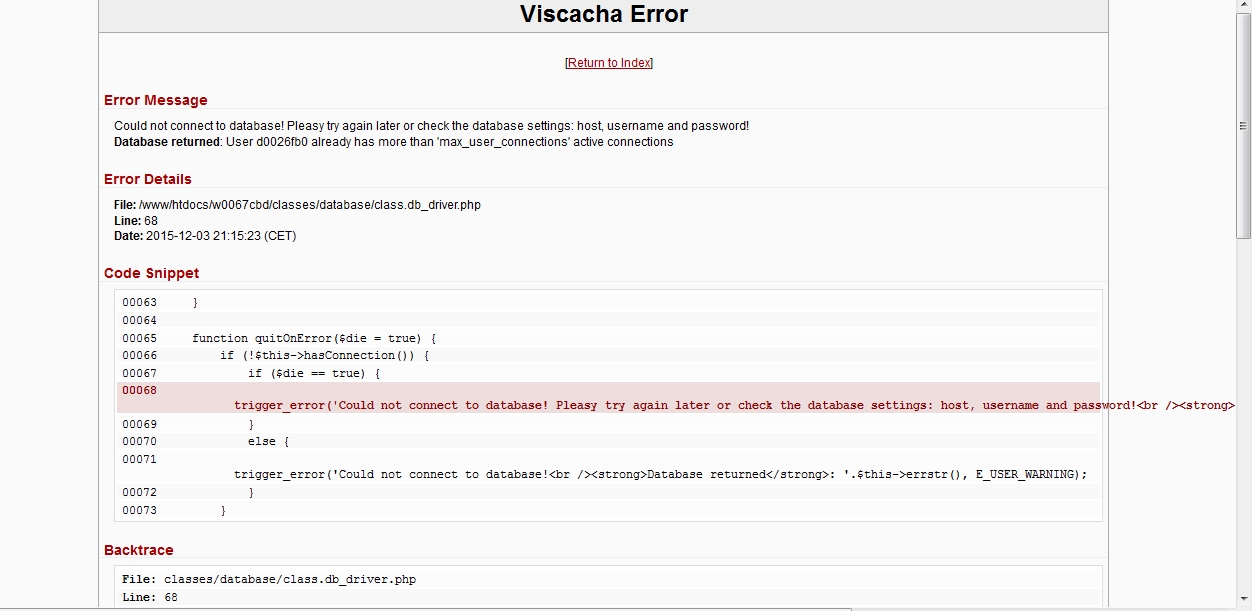Click the 'Could not connect to database' message

coord(431,126)
